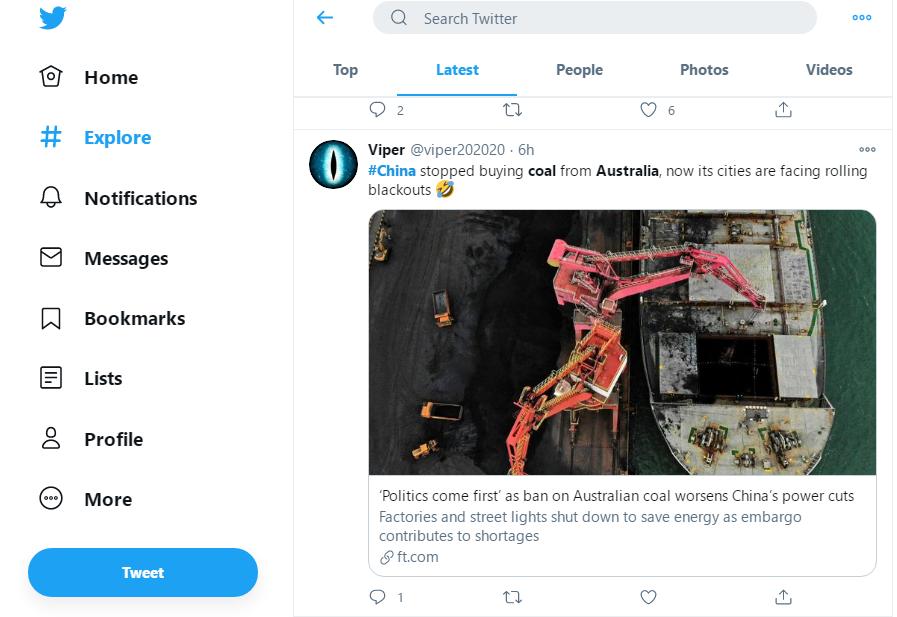
Task: Like the upper tweet with 6 likes
Action: pos(648,110)
